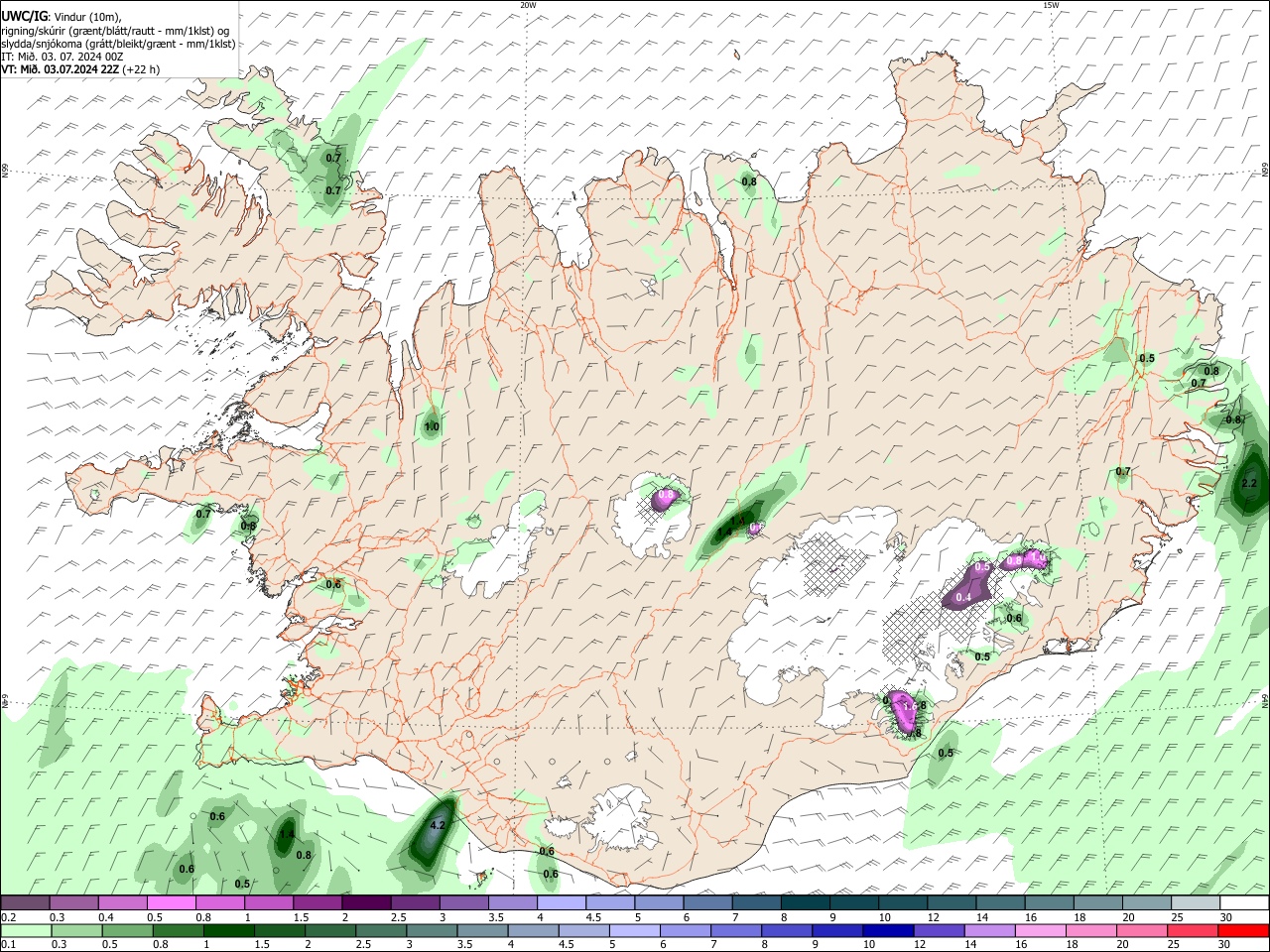
Task: Click the 4.2 rainfall value off the southwest coast
Action: pyautogui.click(x=438, y=825)
